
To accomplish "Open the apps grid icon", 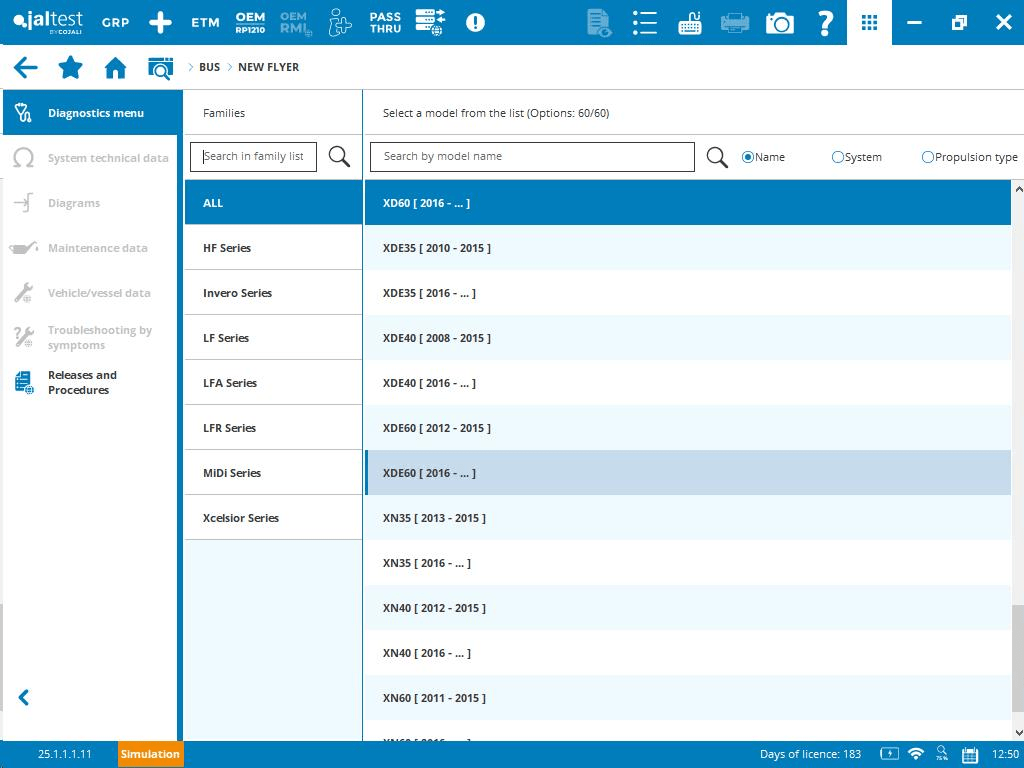I will tap(869, 22).
